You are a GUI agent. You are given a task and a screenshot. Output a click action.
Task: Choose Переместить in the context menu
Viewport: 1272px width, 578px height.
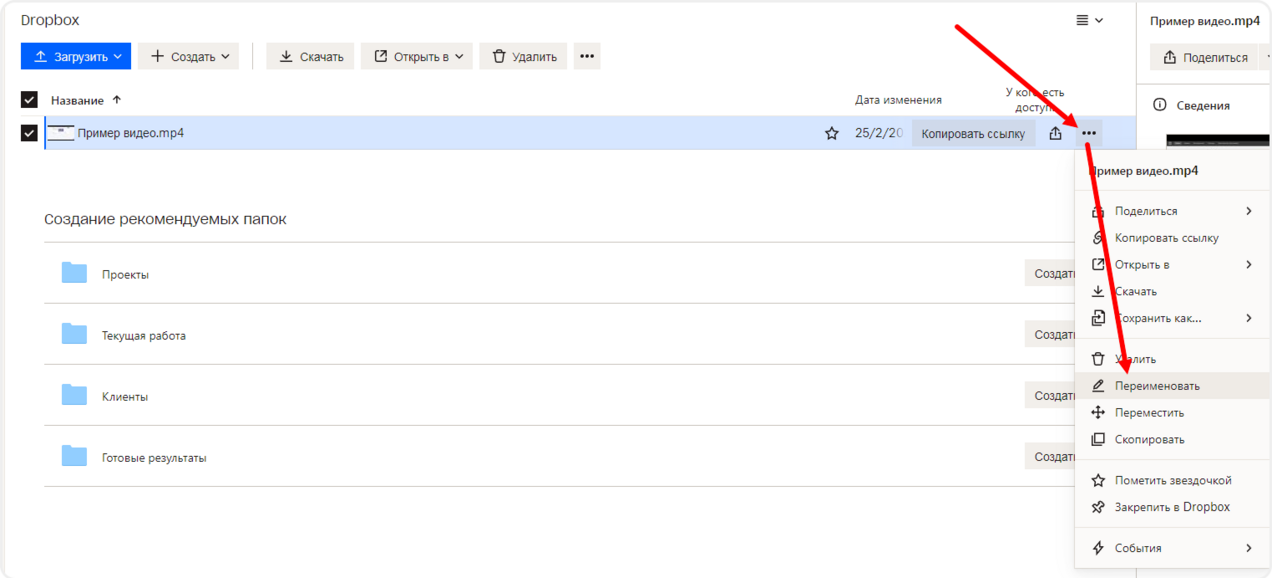[1172, 413]
